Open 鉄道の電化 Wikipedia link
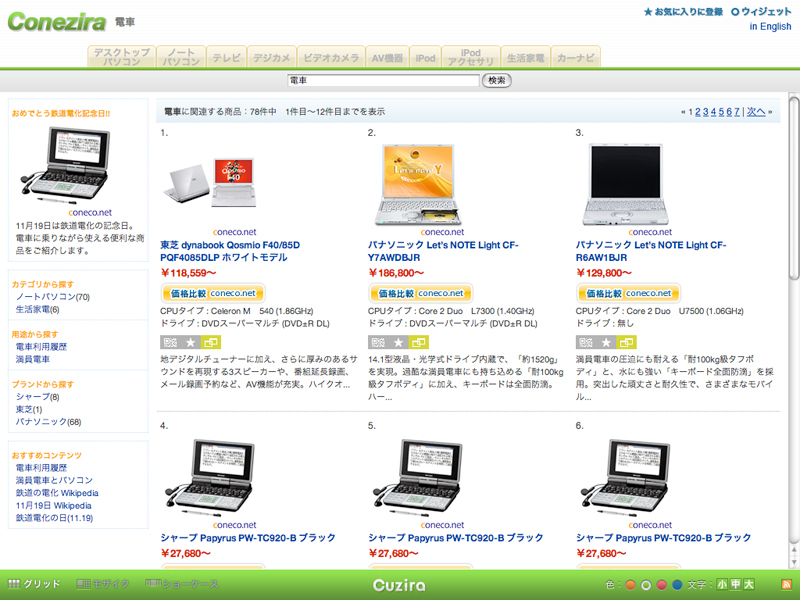This screenshot has width=800, height=600. (57, 493)
